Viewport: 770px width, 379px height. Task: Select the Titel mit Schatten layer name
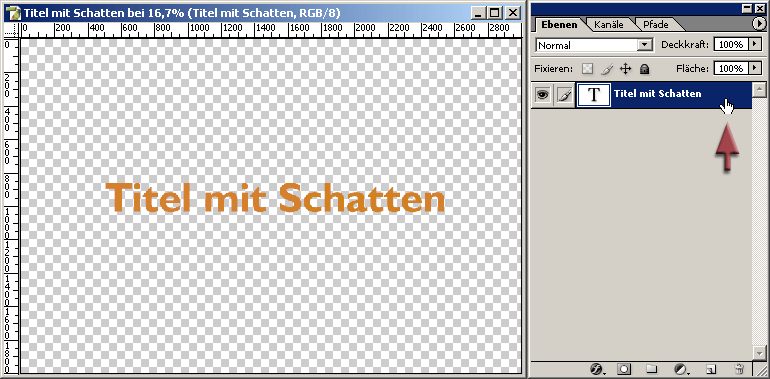tap(658, 93)
